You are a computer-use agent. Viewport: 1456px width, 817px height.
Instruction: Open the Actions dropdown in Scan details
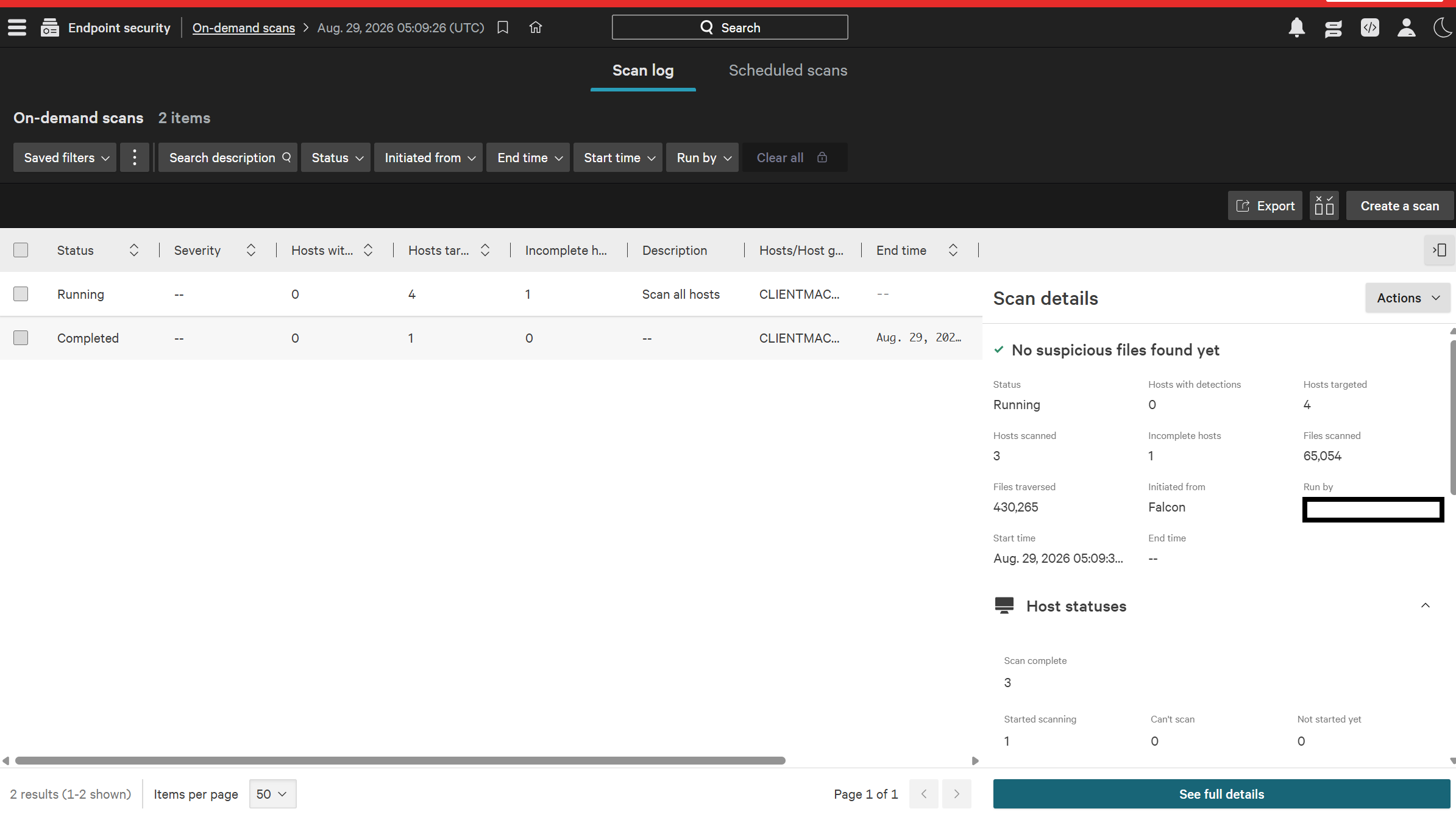pyautogui.click(x=1408, y=298)
